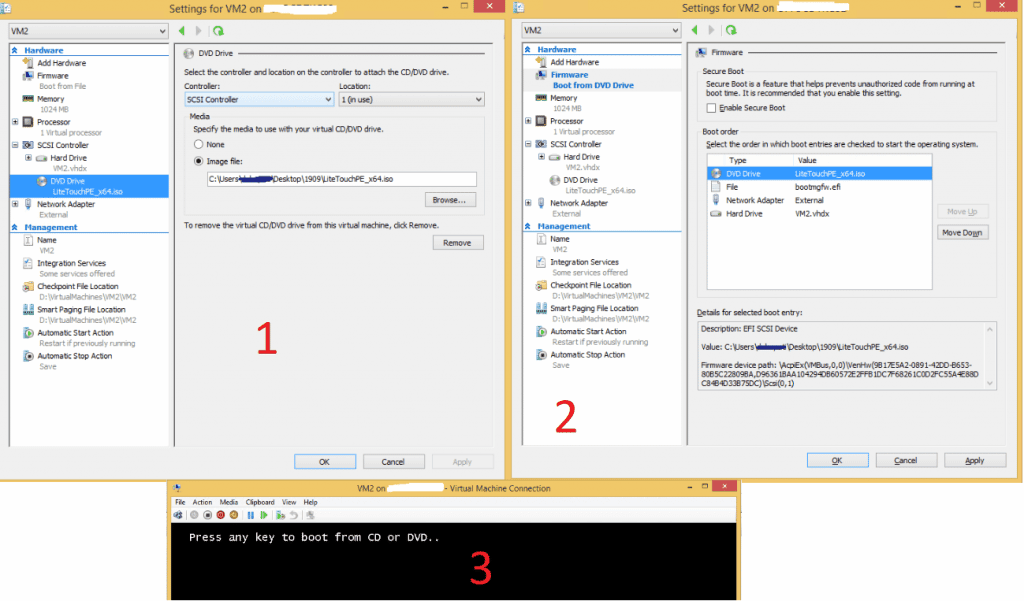Click the red Shut Down icon in VM toolbar
1024x601 pixels.
[x=221, y=515]
